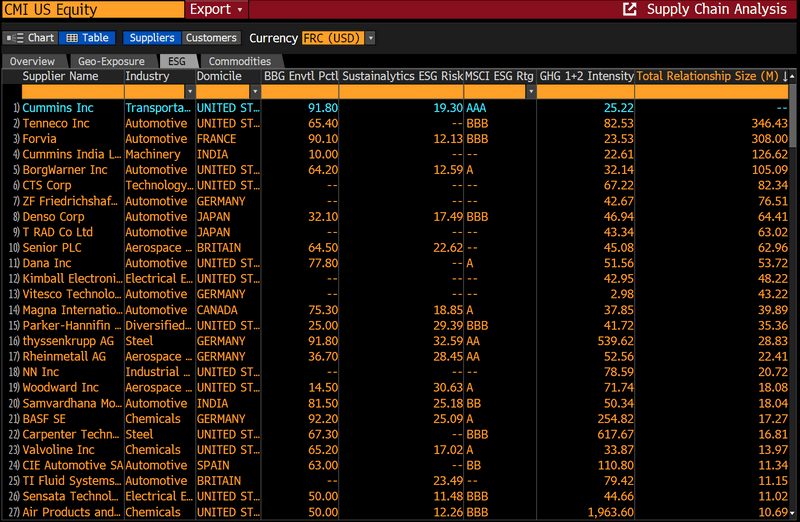
Task: Open the Geo-Exposure tab
Action: (x=110, y=61)
